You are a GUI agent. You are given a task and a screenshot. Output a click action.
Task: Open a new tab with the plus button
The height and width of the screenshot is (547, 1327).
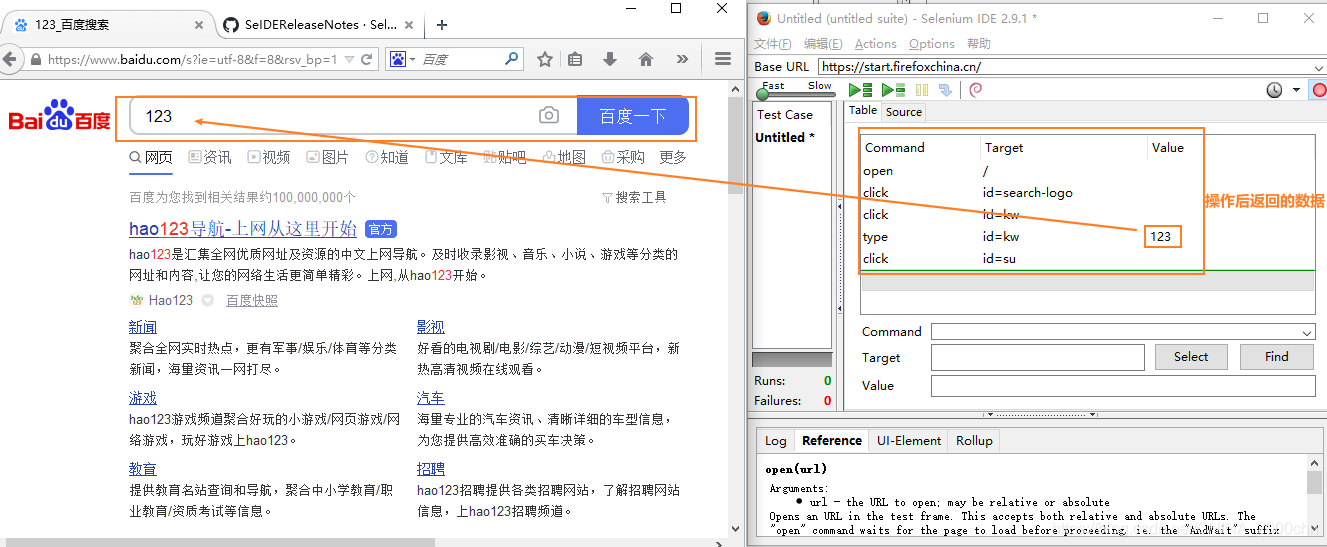click(x=442, y=25)
